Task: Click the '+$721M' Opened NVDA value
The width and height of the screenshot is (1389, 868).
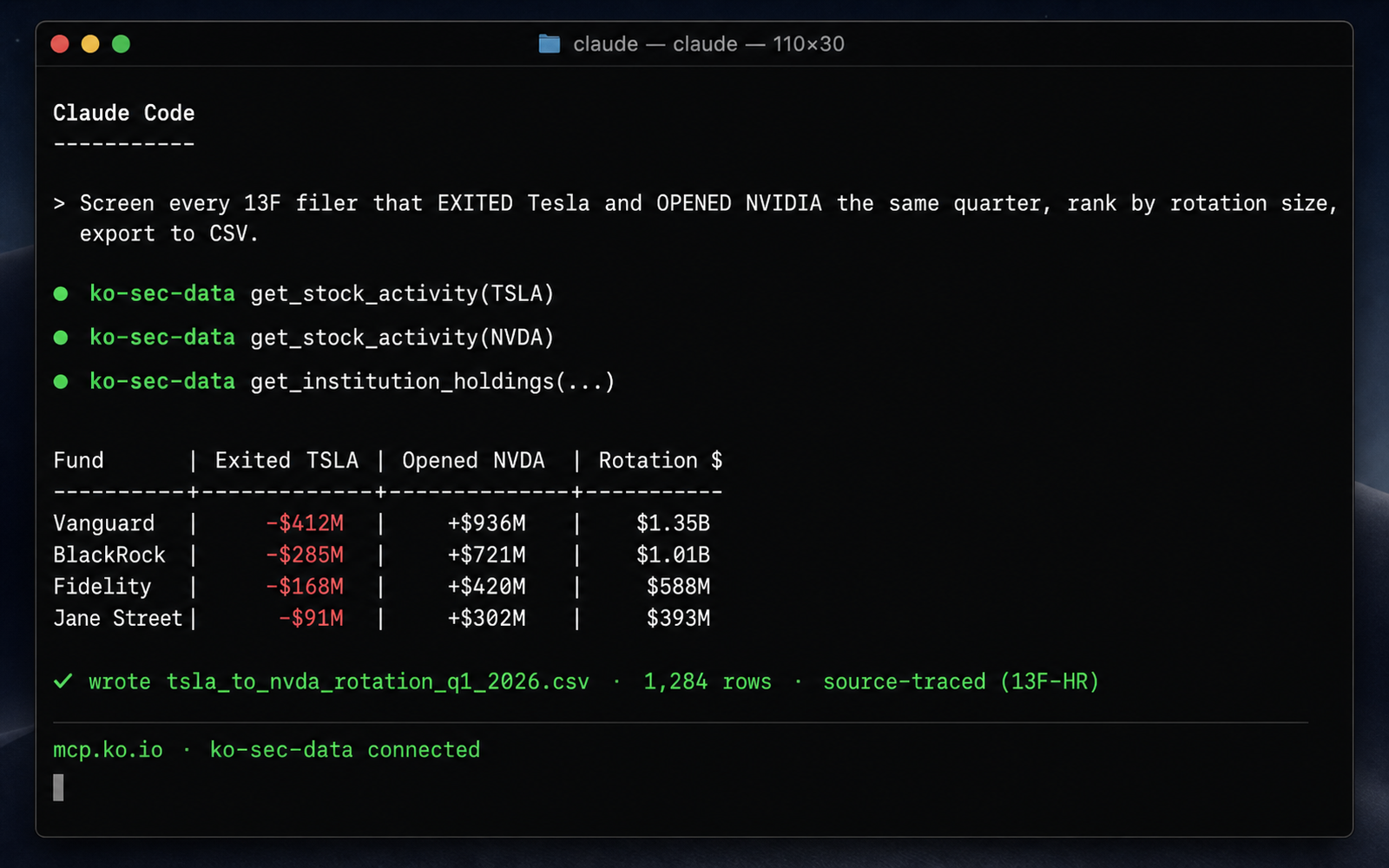Action: point(487,555)
